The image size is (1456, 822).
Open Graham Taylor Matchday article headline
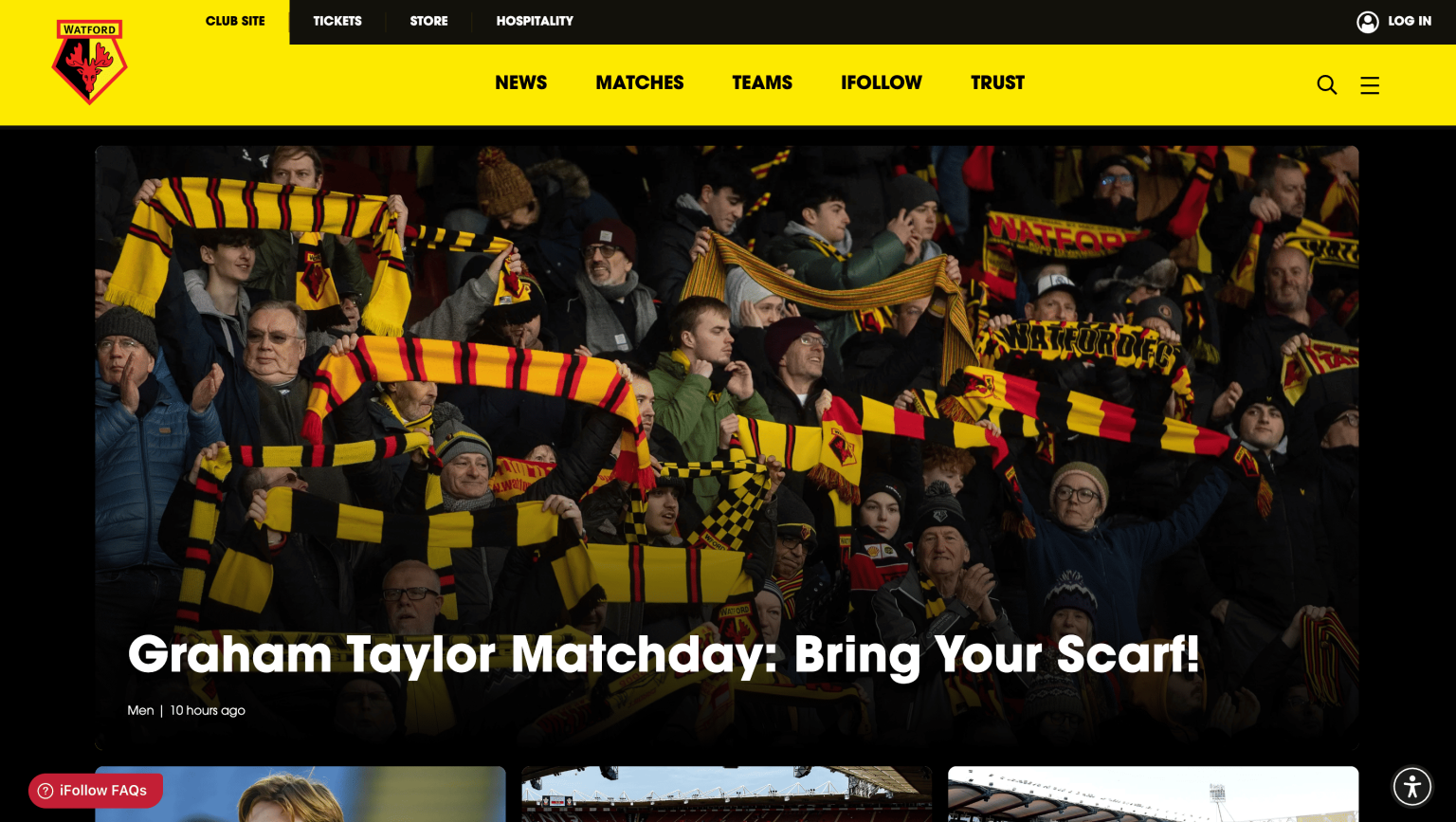[664, 655]
